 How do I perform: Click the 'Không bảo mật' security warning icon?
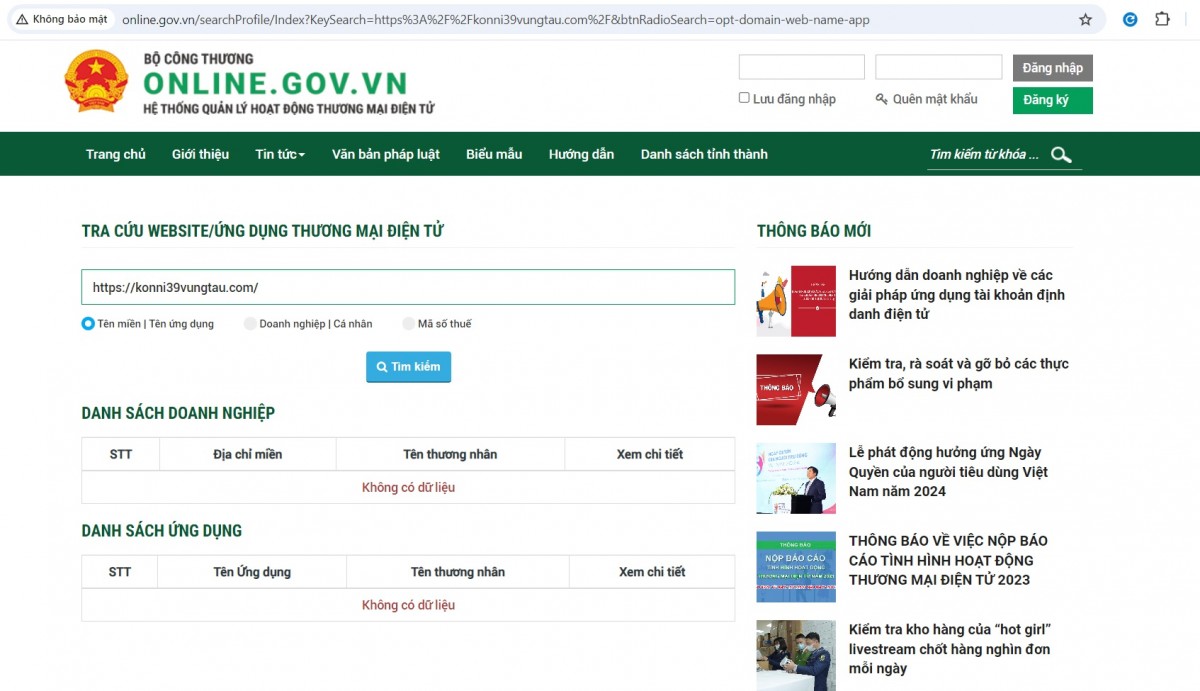click(22, 19)
